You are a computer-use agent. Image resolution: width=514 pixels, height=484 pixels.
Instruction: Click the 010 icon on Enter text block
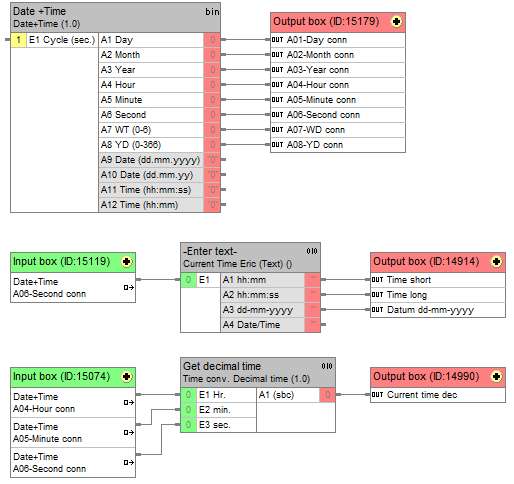tap(312, 251)
